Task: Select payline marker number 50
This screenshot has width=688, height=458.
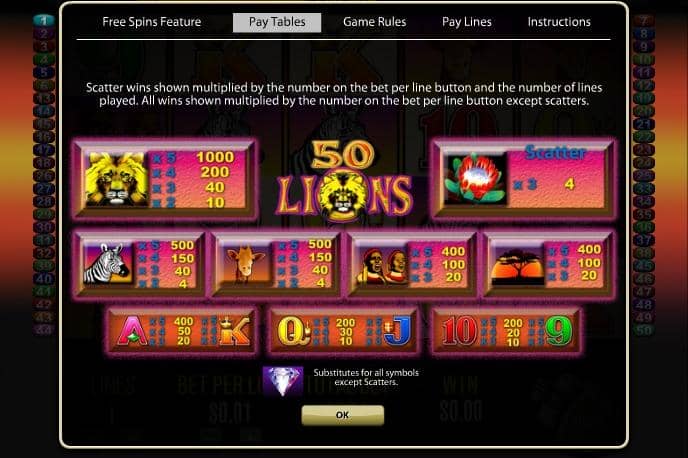Action: (643, 330)
